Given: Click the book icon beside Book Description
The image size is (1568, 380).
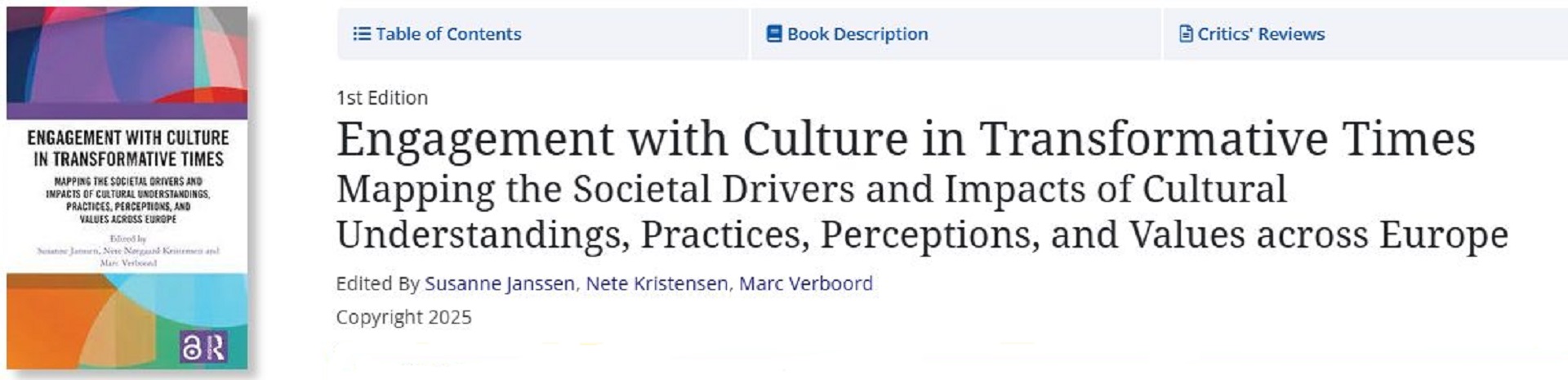Looking at the screenshot, I should (773, 34).
